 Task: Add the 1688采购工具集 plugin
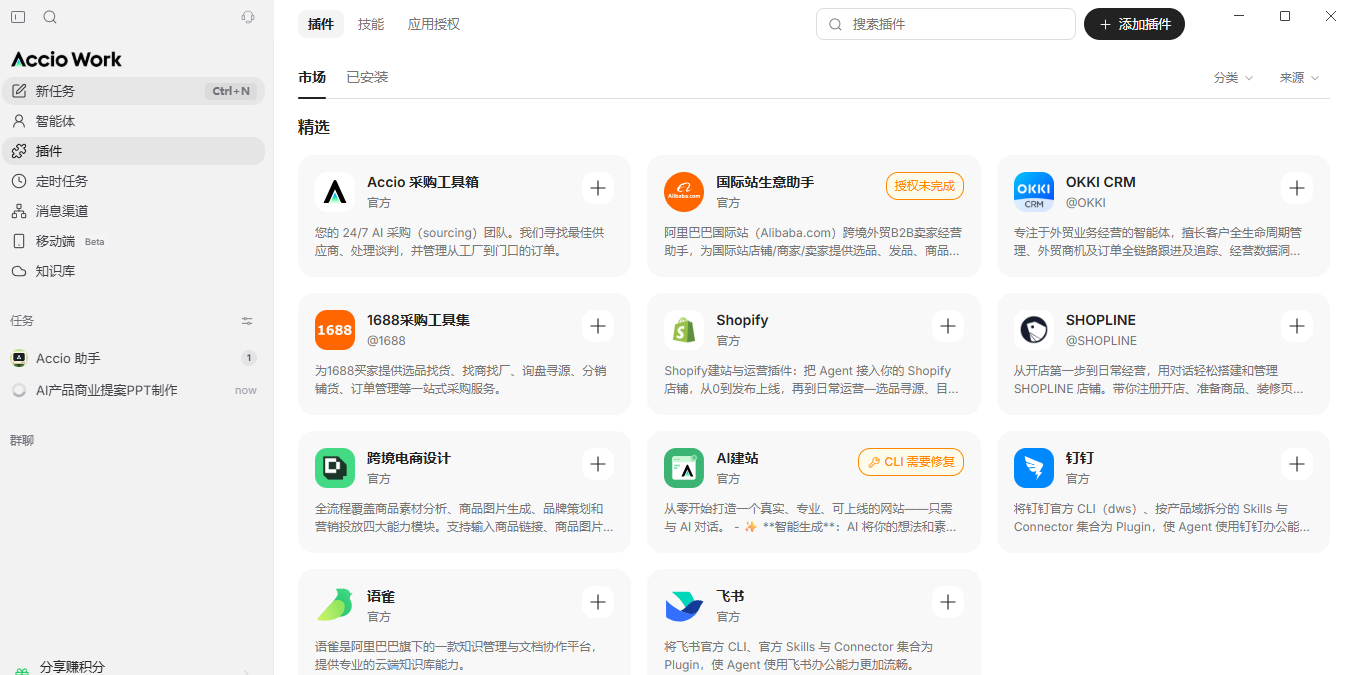598,326
